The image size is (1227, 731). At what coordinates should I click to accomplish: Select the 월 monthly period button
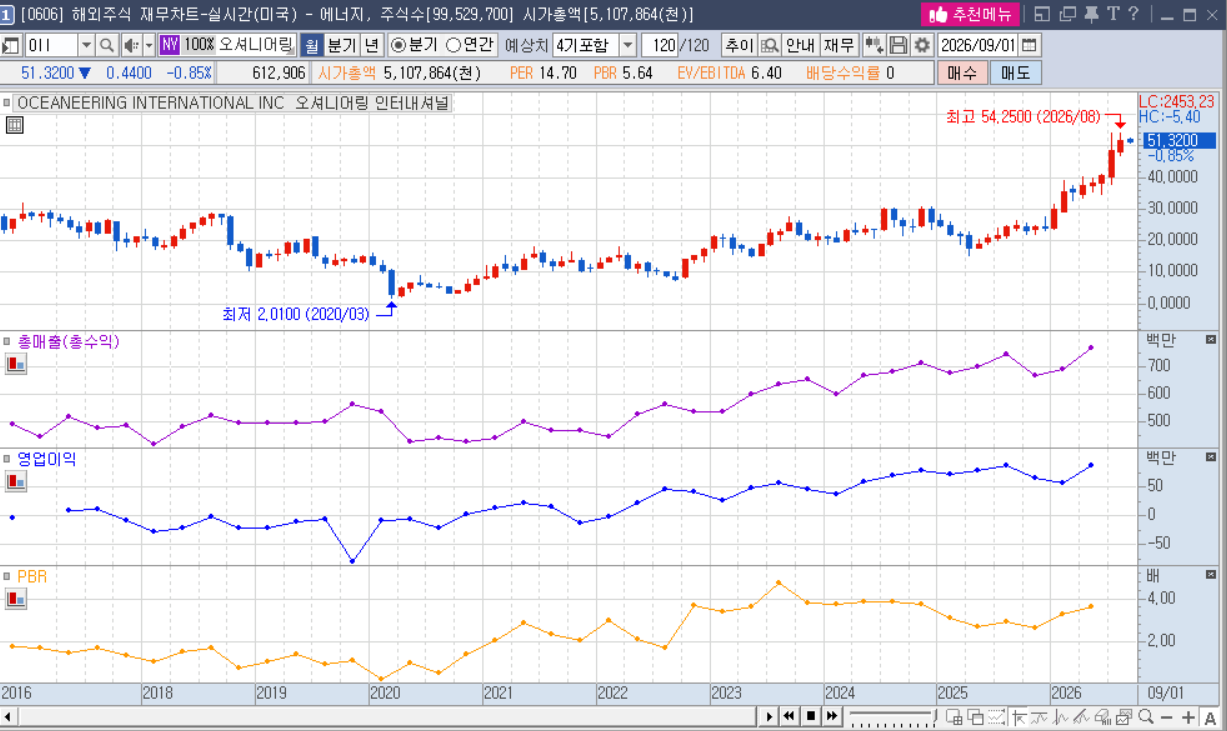point(311,45)
